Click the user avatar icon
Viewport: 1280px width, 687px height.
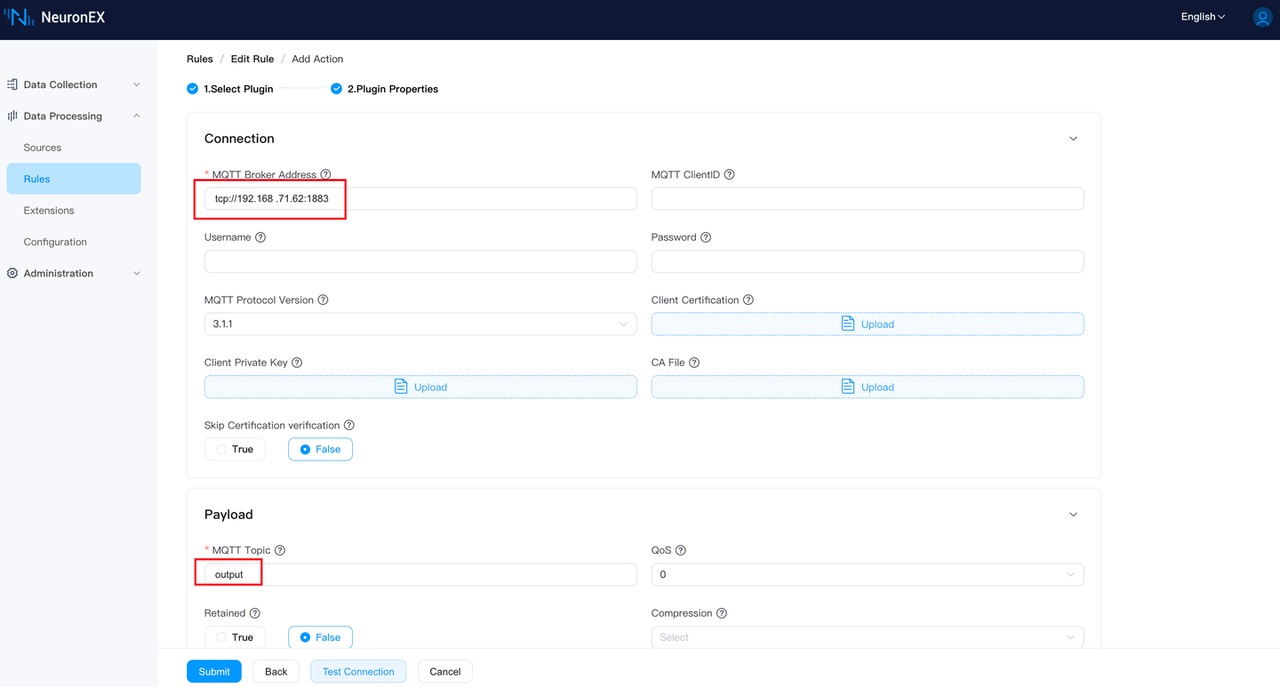pos(1262,17)
